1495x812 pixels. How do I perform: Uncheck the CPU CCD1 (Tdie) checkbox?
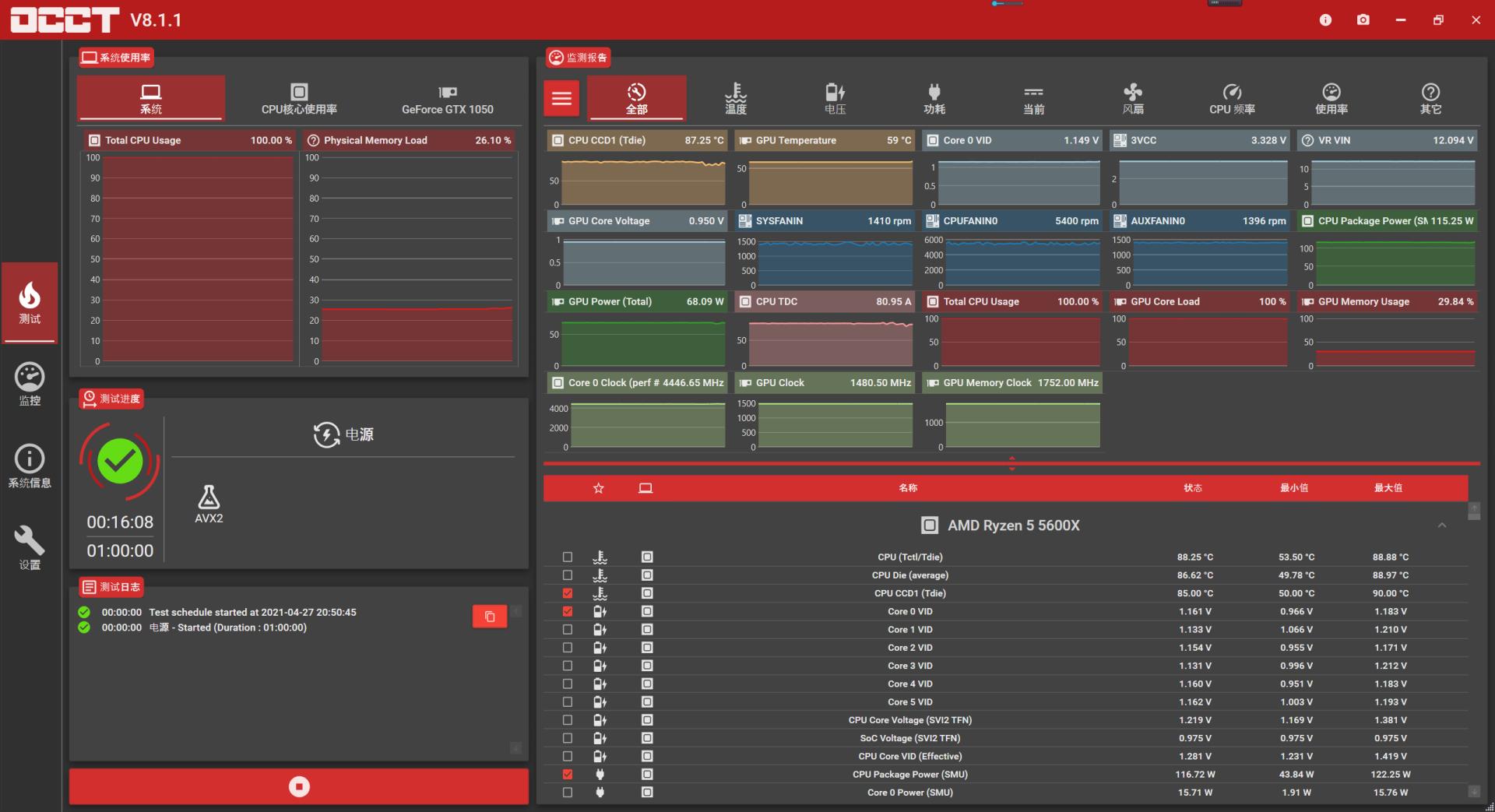coord(568,593)
